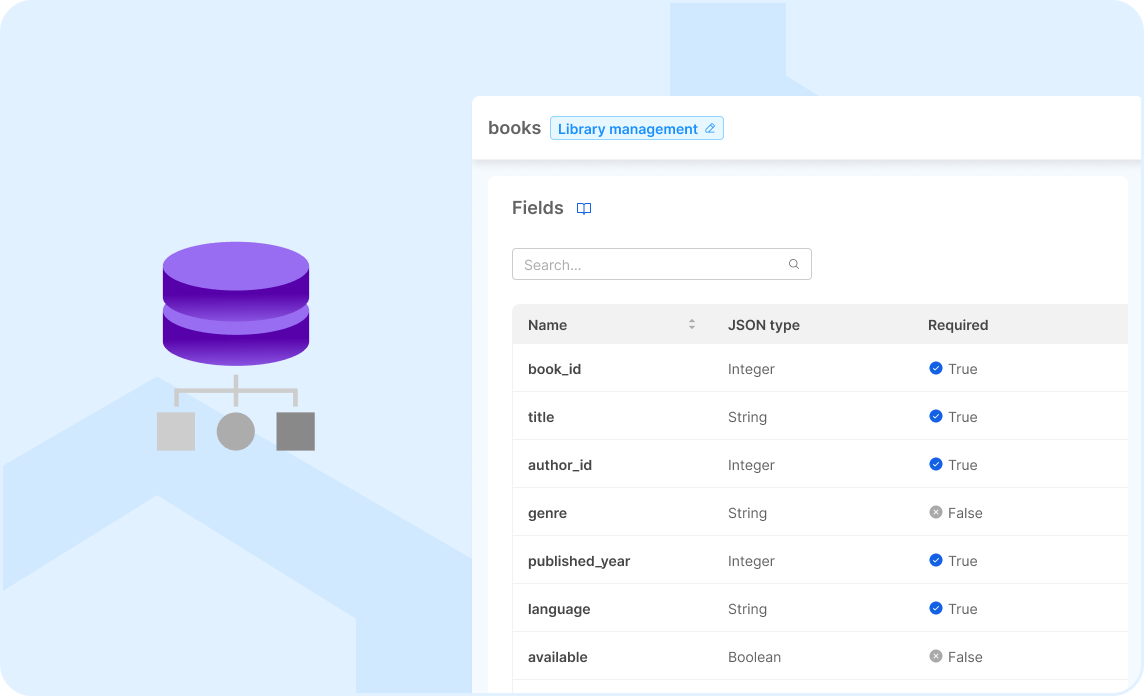The width and height of the screenshot is (1144, 696).
Task: Click the Fields section heading
Action: tap(538, 208)
